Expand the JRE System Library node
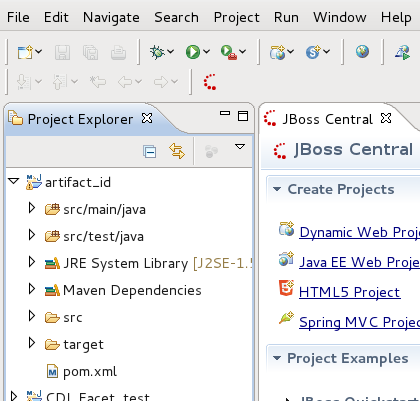Viewport: 420px width, 401px height. pyautogui.click(x=32, y=262)
